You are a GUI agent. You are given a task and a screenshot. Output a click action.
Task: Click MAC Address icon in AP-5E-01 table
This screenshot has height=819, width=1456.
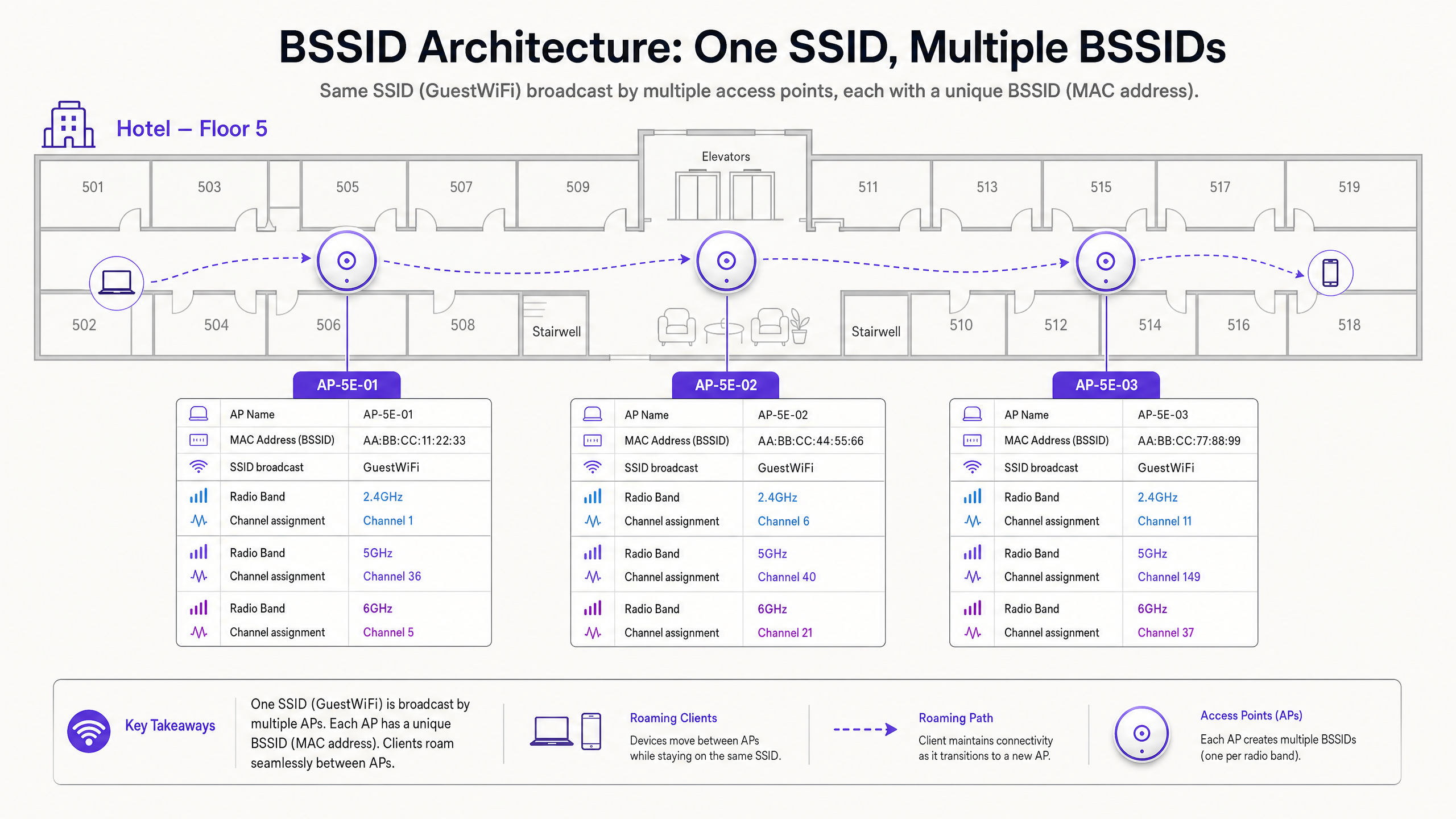point(198,440)
